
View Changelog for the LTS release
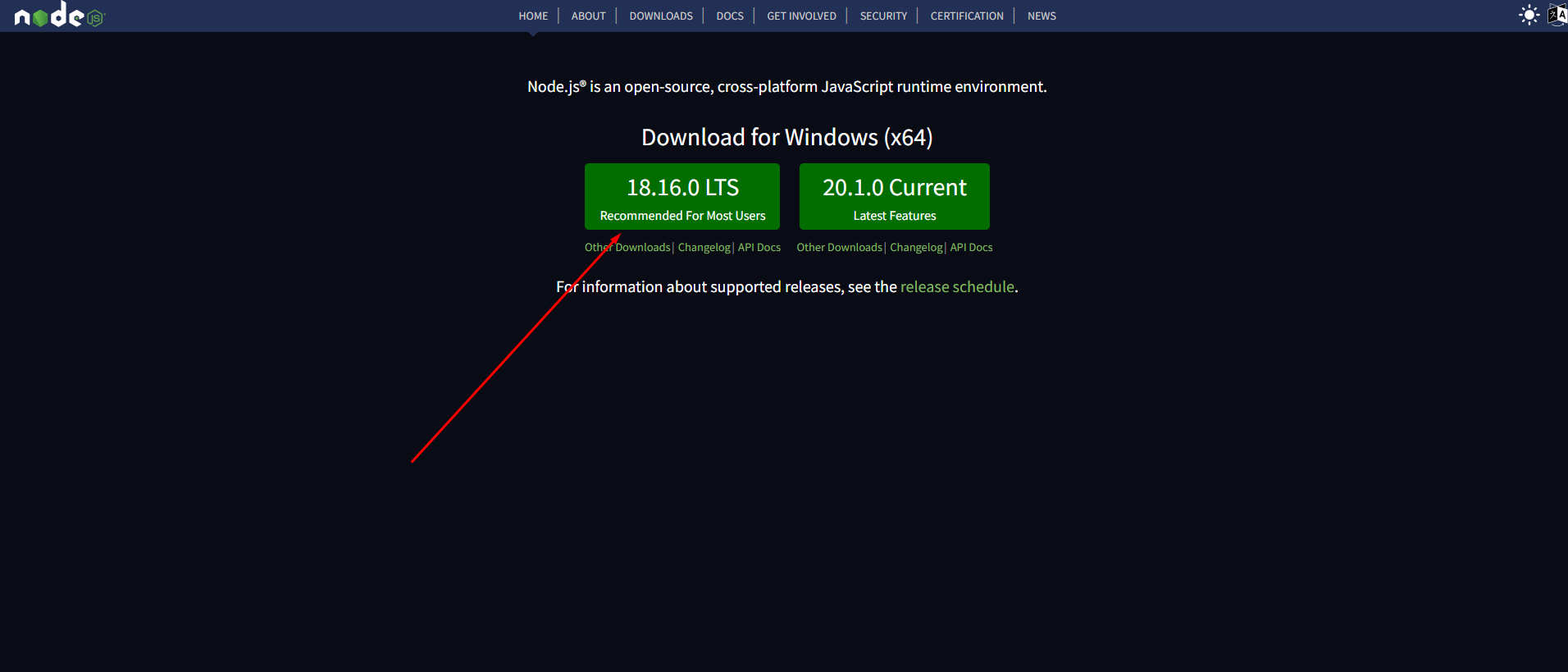(704, 248)
